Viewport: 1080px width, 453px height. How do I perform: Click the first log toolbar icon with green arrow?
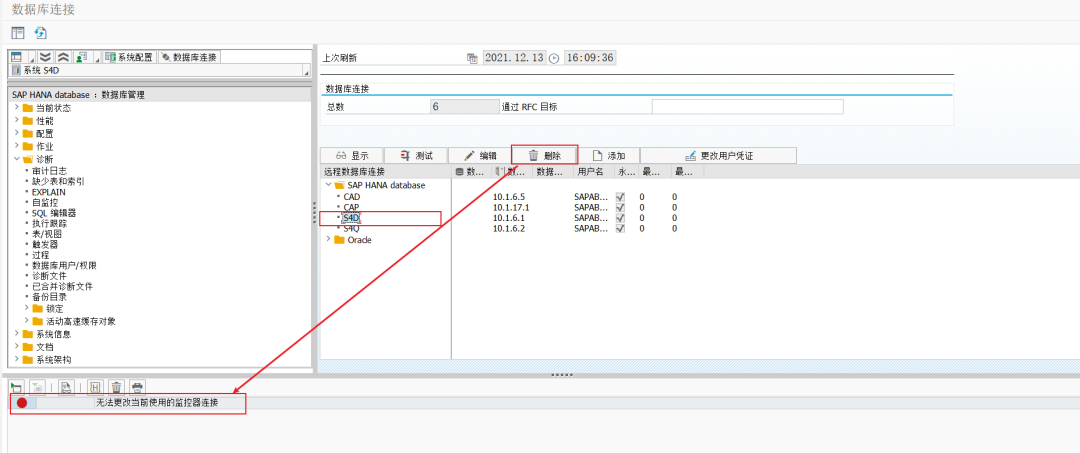pos(17,388)
